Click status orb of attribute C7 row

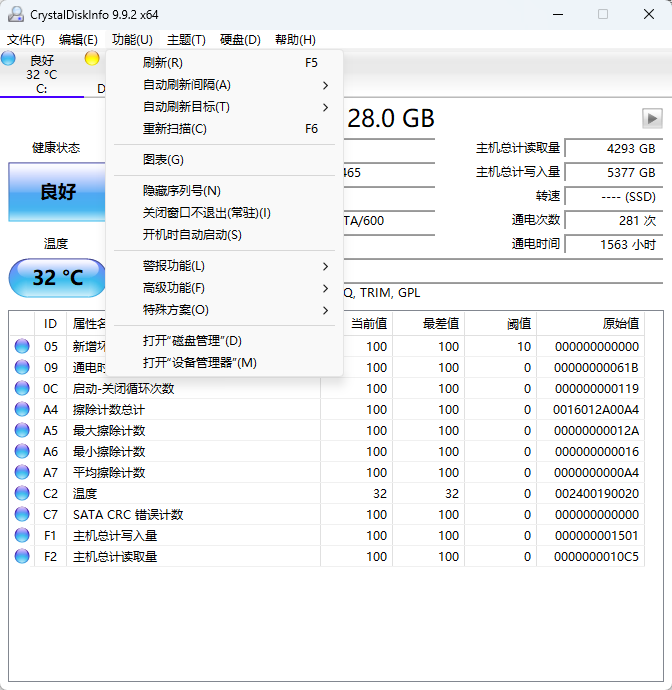(22, 514)
